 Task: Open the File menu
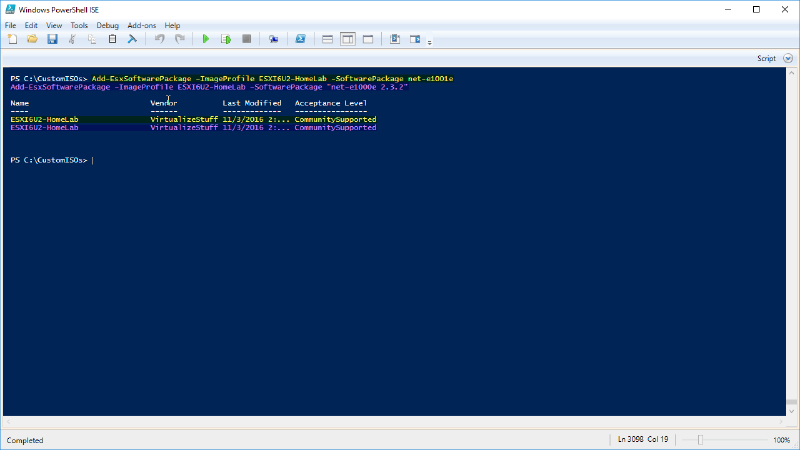(10, 25)
